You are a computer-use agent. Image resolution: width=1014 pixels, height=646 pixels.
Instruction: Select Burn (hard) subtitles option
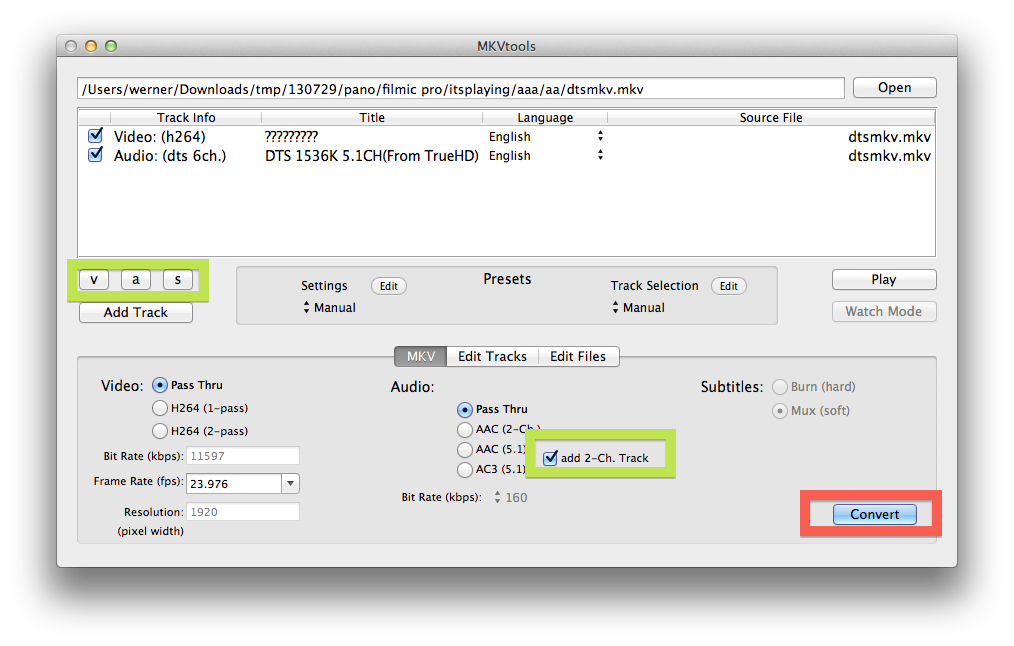click(780, 387)
